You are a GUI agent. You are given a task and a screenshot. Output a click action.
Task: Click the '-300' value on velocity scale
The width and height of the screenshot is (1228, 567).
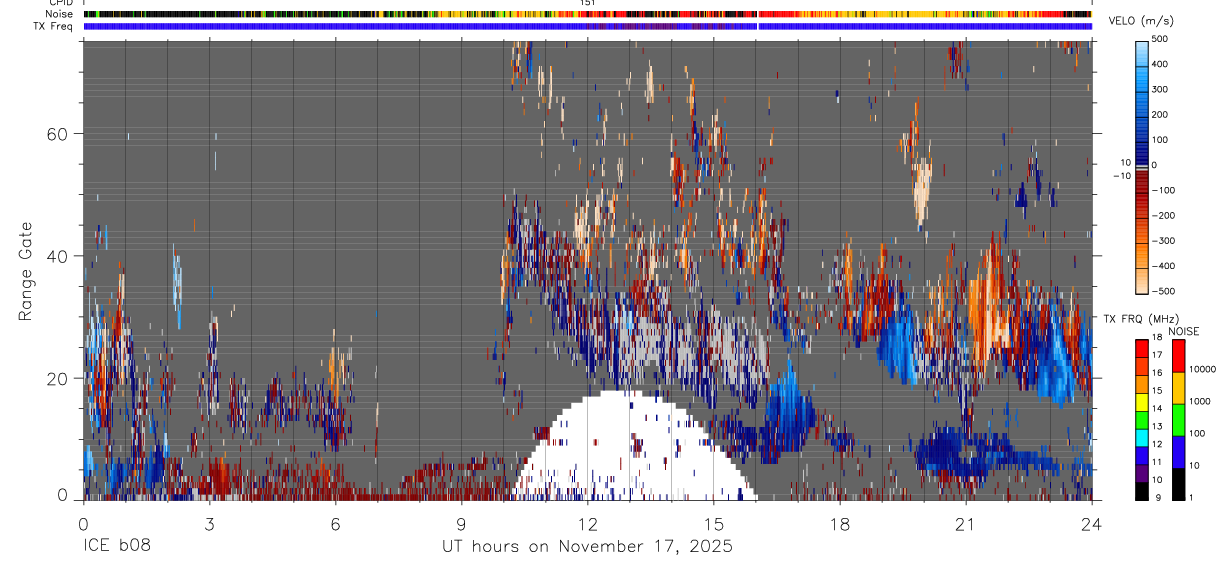tap(1165, 241)
